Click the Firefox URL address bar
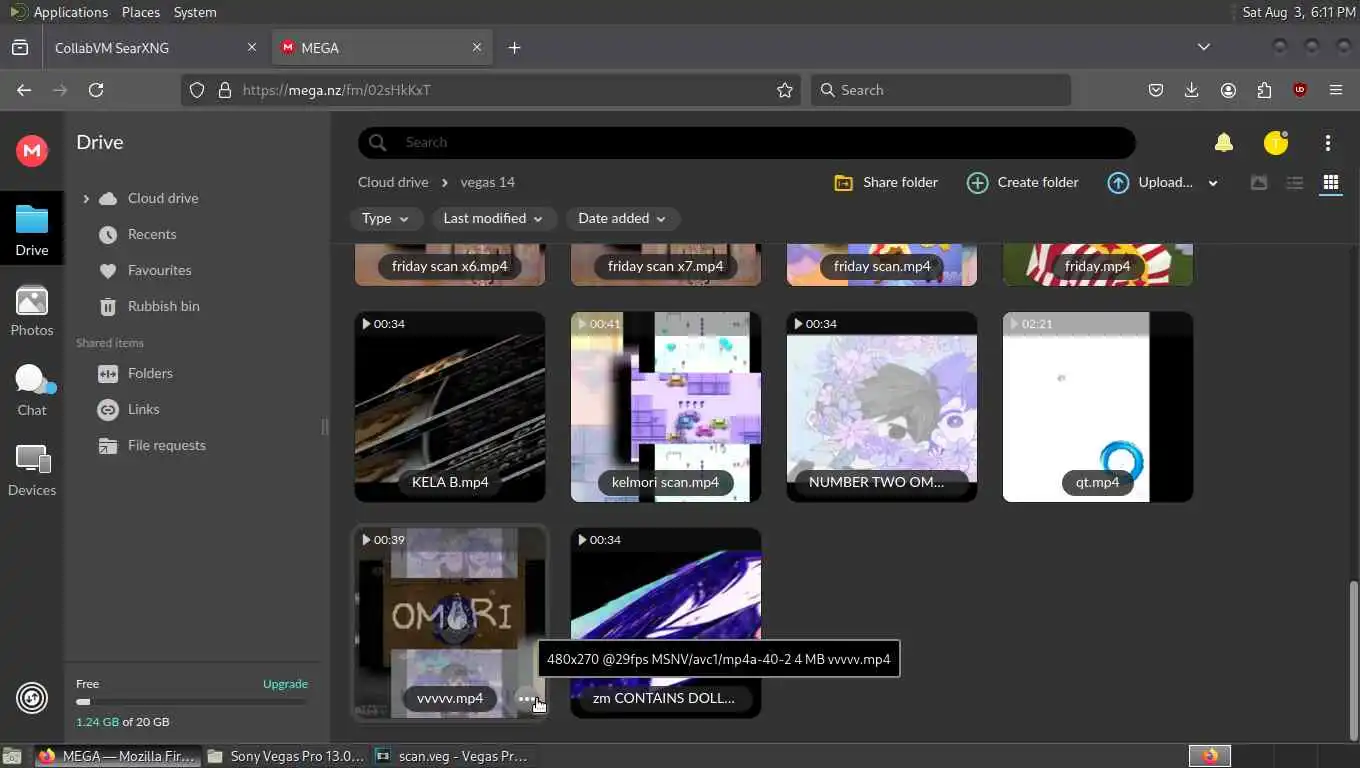The height and width of the screenshot is (768, 1360). (x=490, y=90)
